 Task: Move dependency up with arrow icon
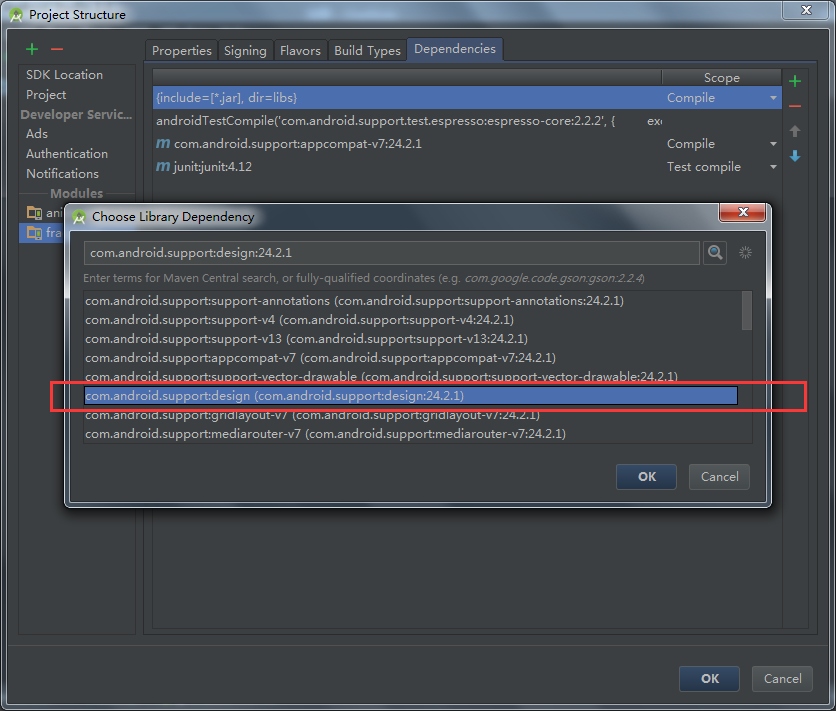click(x=795, y=131)
